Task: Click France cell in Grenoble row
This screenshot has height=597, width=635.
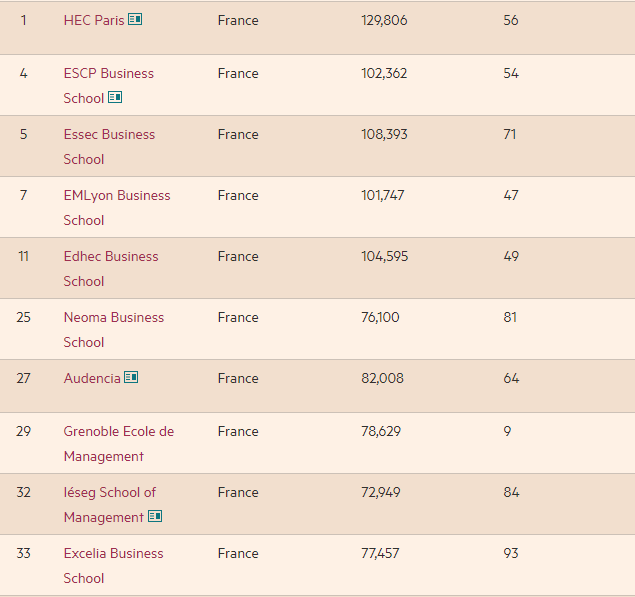Action: (238, 431)
